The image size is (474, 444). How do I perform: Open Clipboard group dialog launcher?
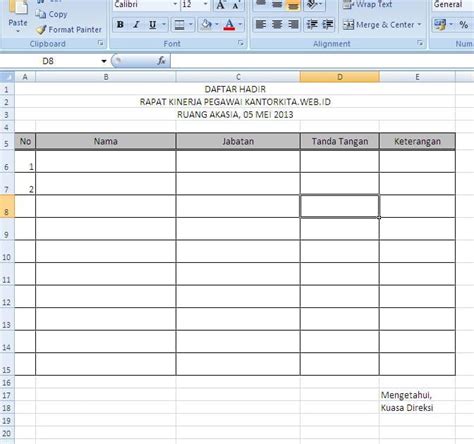click(100, 43)
